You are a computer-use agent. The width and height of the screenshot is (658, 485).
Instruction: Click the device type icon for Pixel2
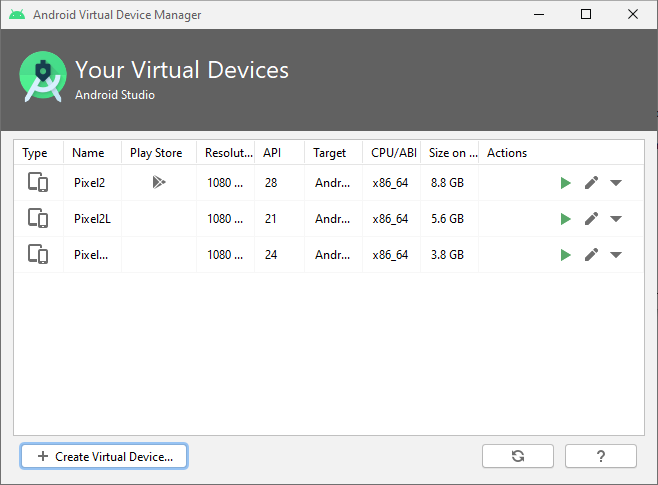[x=38, y=183]
